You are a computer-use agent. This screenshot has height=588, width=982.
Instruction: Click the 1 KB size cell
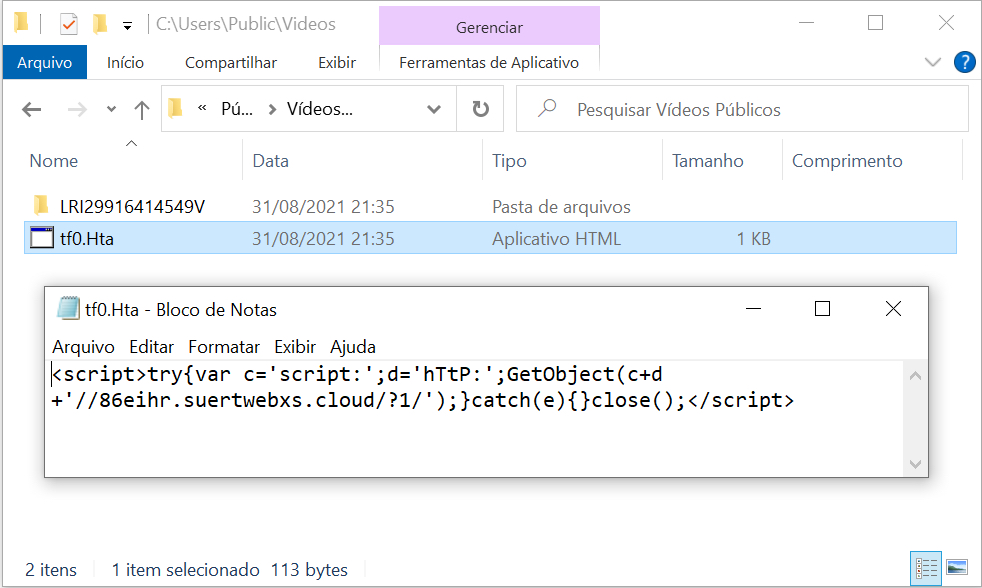(753, 239)
